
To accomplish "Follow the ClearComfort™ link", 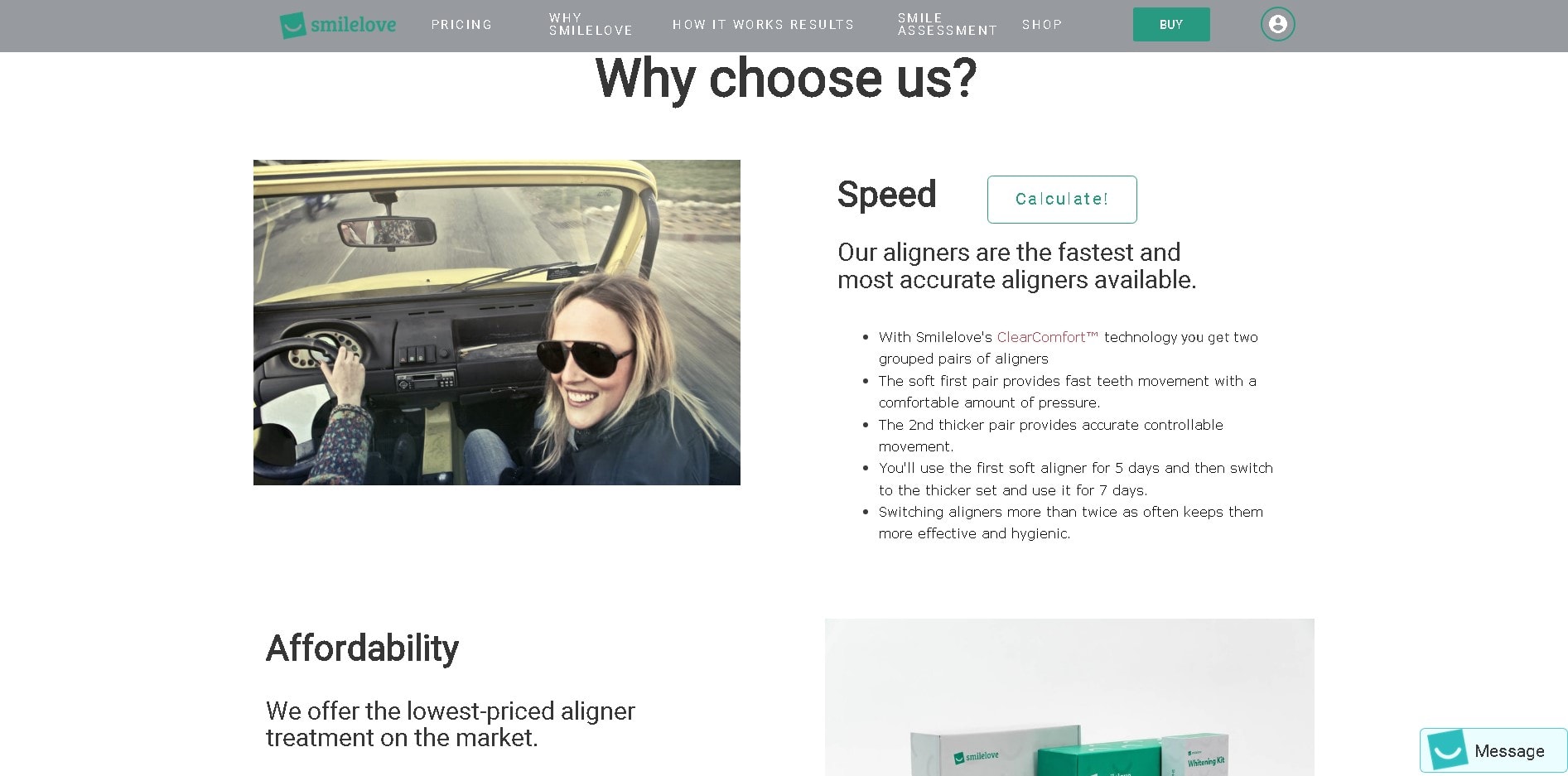I will (x=1047, y=337).
